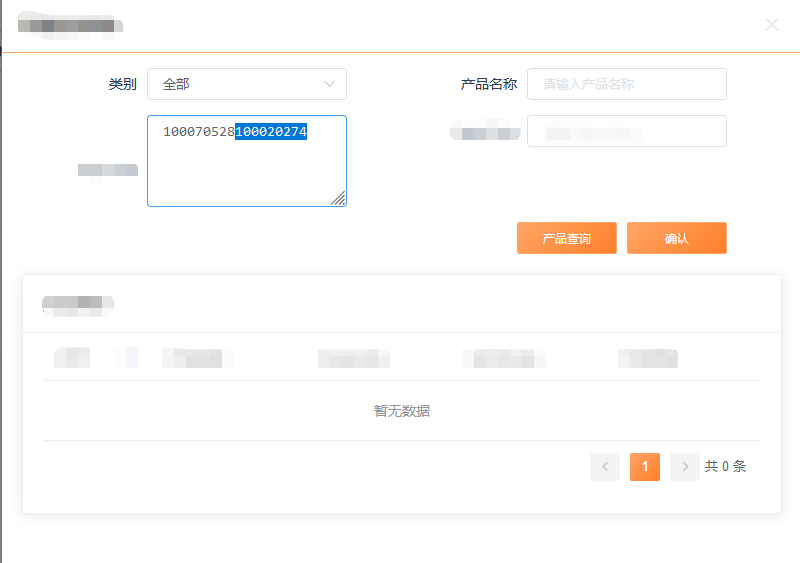Click the highlighted text 100020274
Image resolution: width=800 pixels, height=563 pixels.
click(x=271, y=132)
